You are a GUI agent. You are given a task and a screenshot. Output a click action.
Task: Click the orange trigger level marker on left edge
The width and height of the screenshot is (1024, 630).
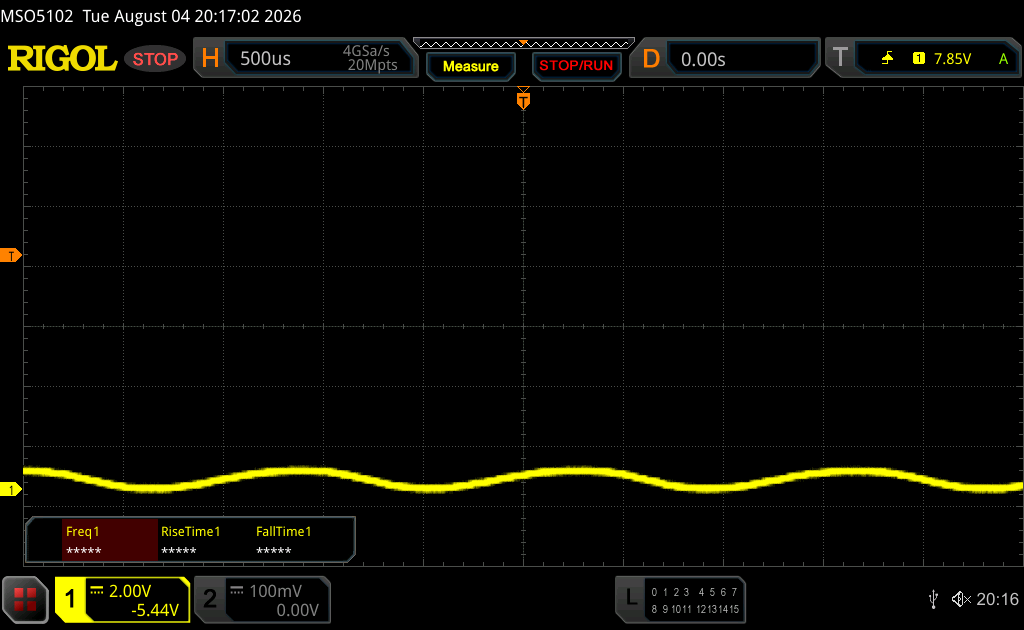(10, 255)
